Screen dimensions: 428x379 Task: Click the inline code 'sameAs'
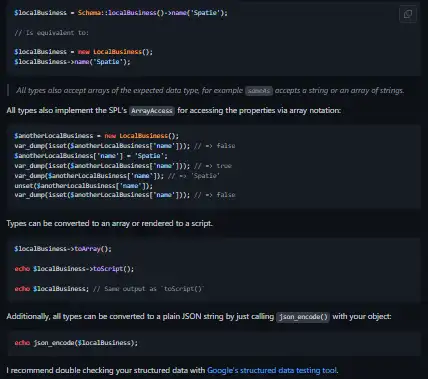coord(259,91)
